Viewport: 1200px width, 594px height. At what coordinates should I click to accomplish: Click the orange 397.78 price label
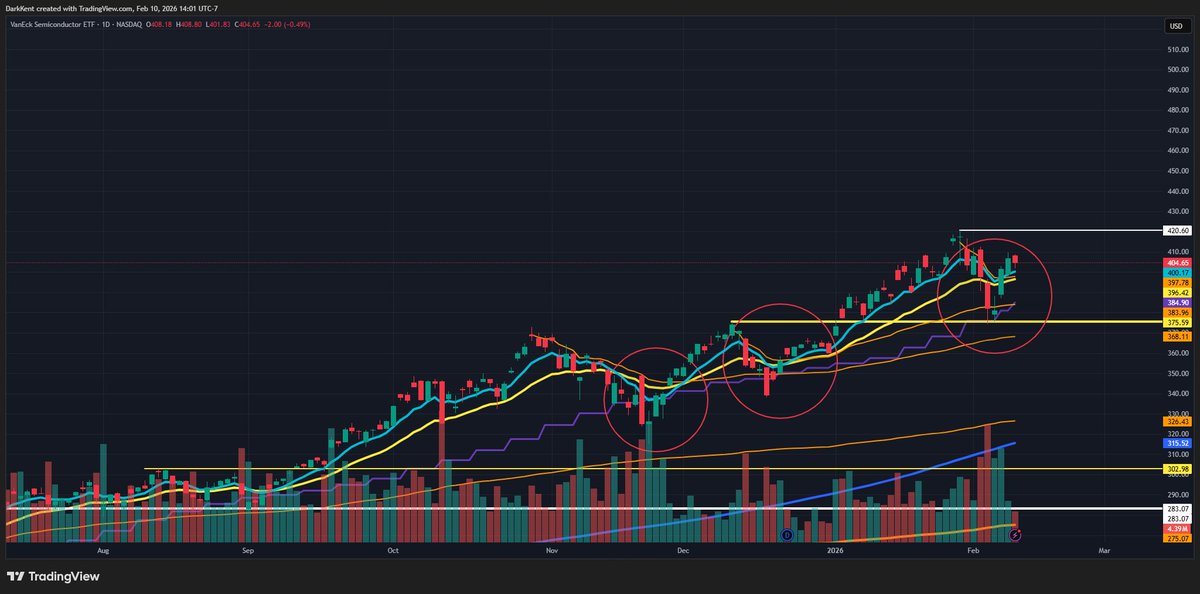click(1177, 283)
